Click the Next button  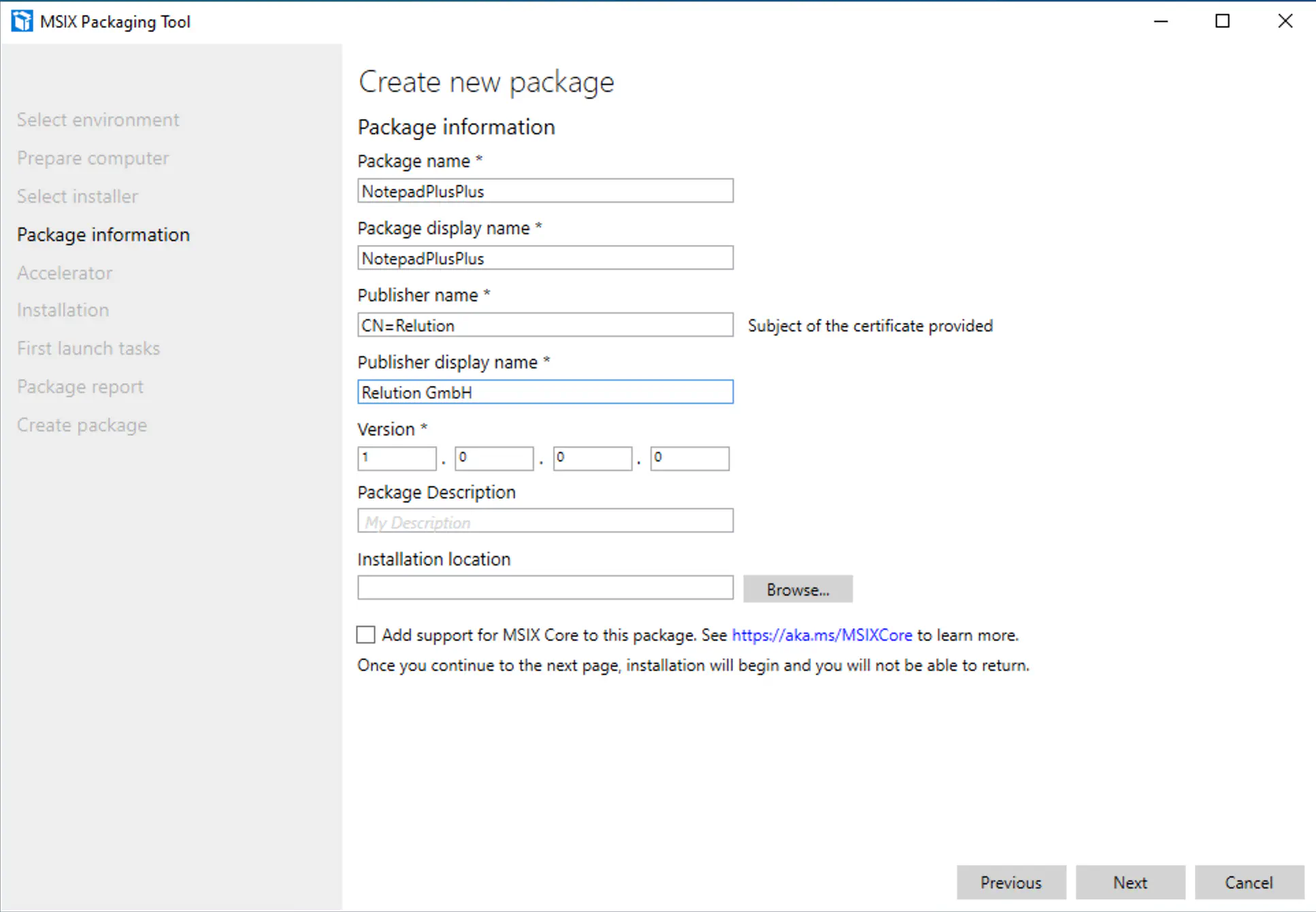click(1130, 882)
